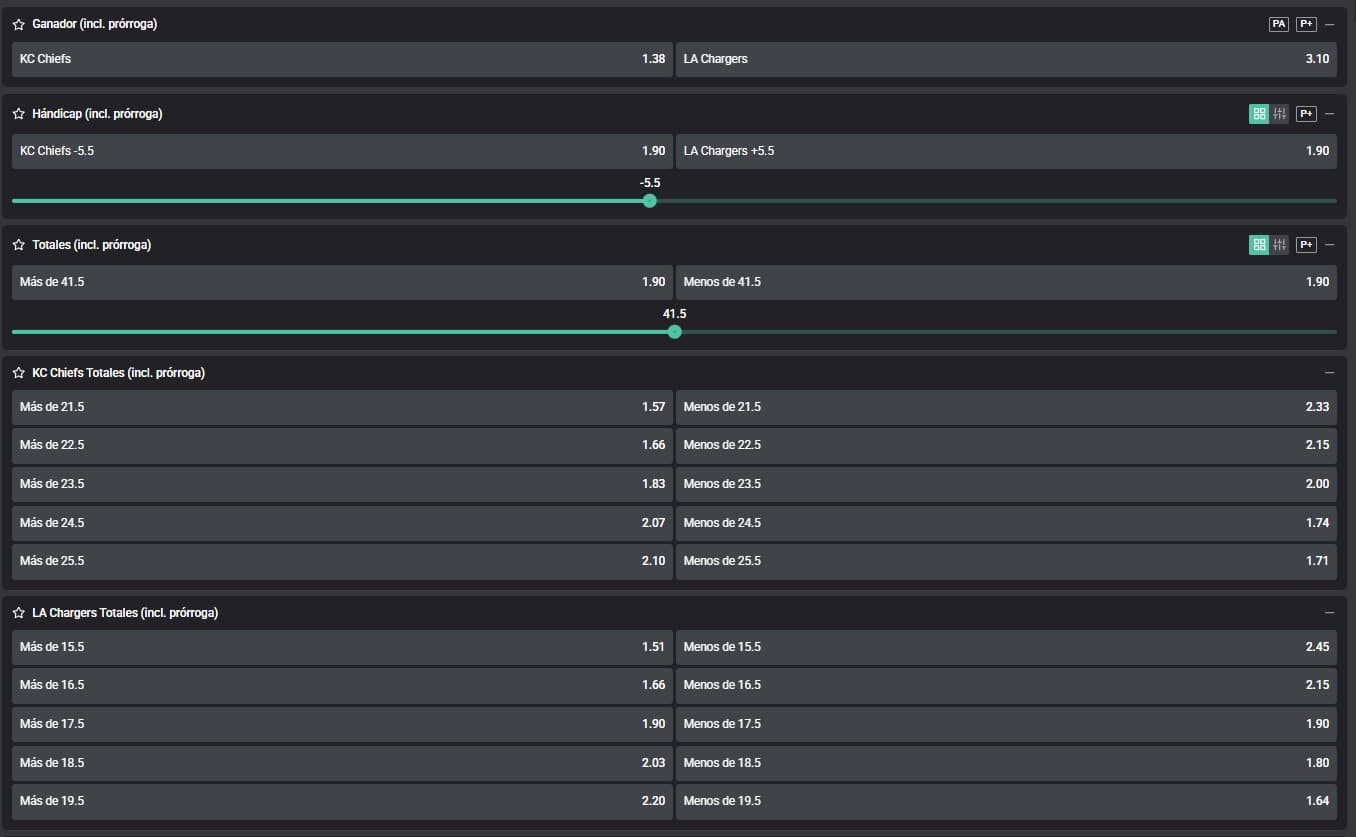Collapse the KC Chiefs Totales section
Image resolution: width=1356 pixels, height=837 pixels.
[1329, 373]
